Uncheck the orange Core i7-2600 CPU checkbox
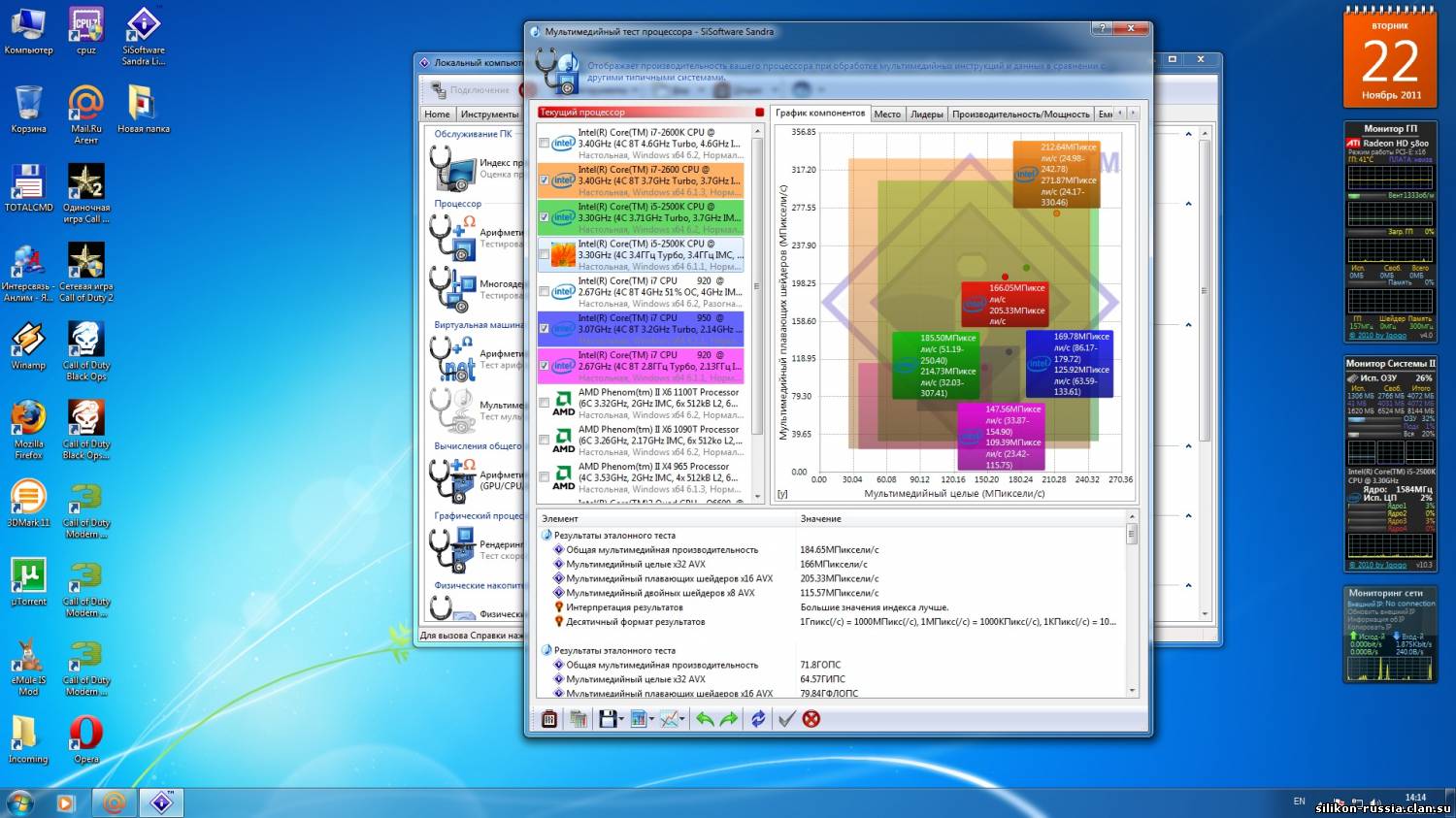1456x818 pixels. click(x=544, y=180)
